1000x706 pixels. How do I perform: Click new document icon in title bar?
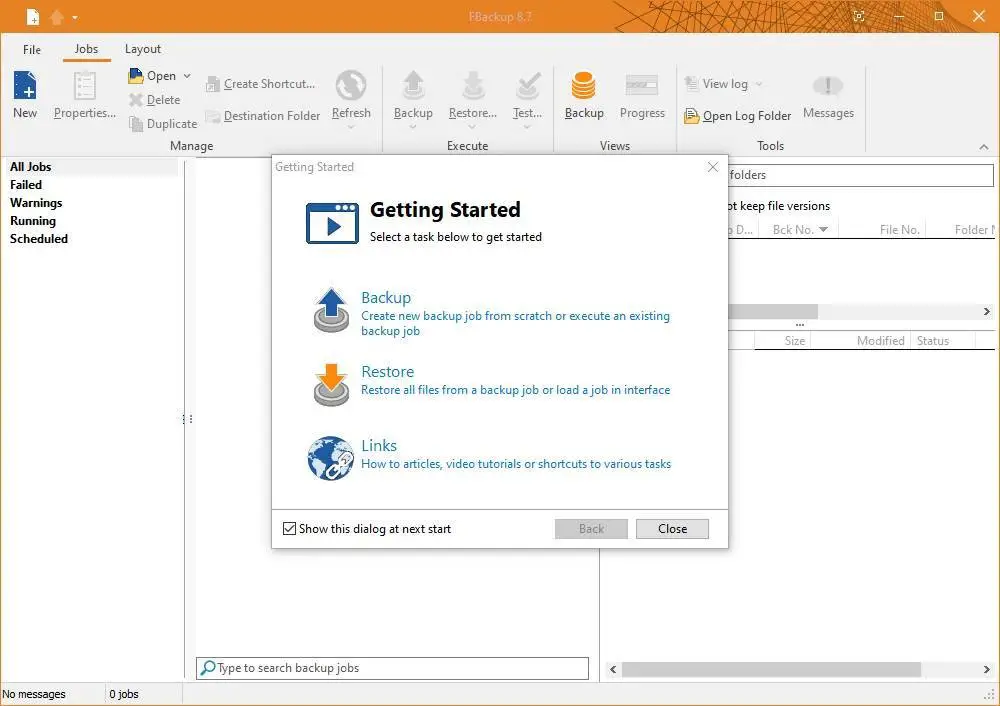33,17
